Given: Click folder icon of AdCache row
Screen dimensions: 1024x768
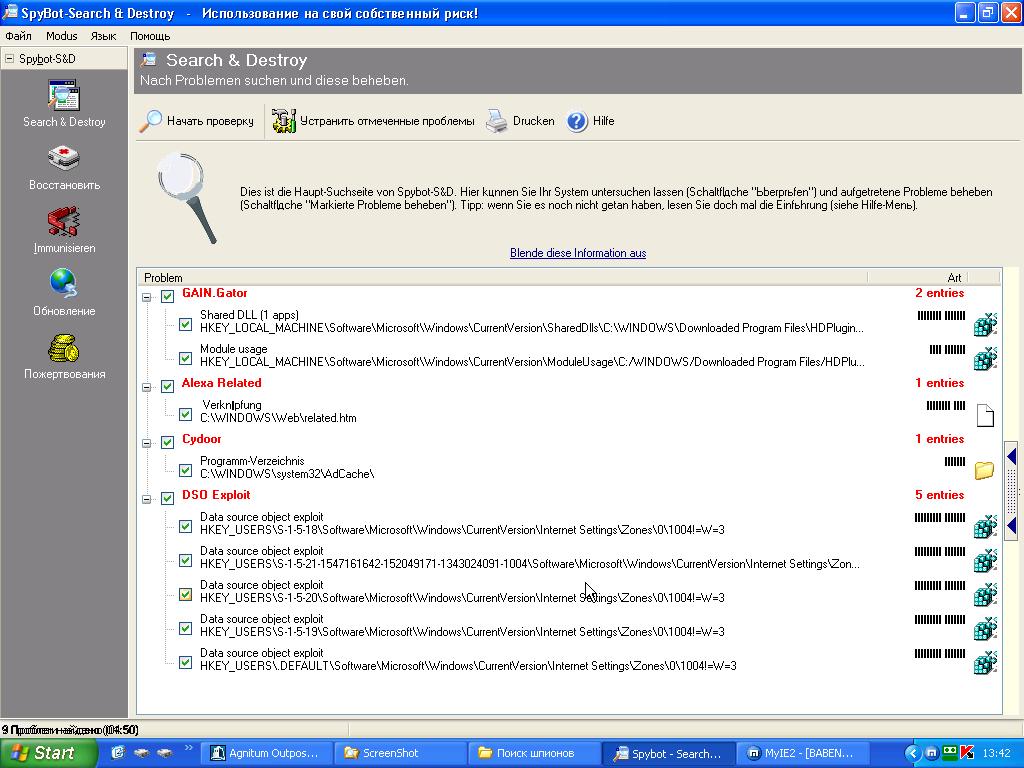Looking at the screenshot, I should coord(985,470).
